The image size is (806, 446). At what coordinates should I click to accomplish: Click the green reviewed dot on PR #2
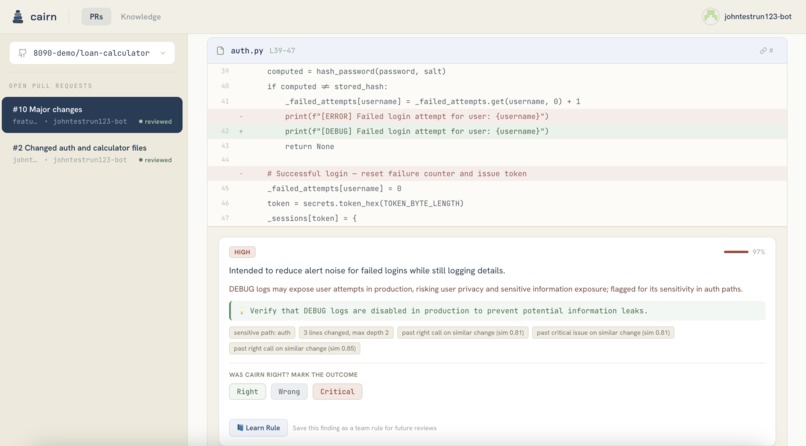140,160
